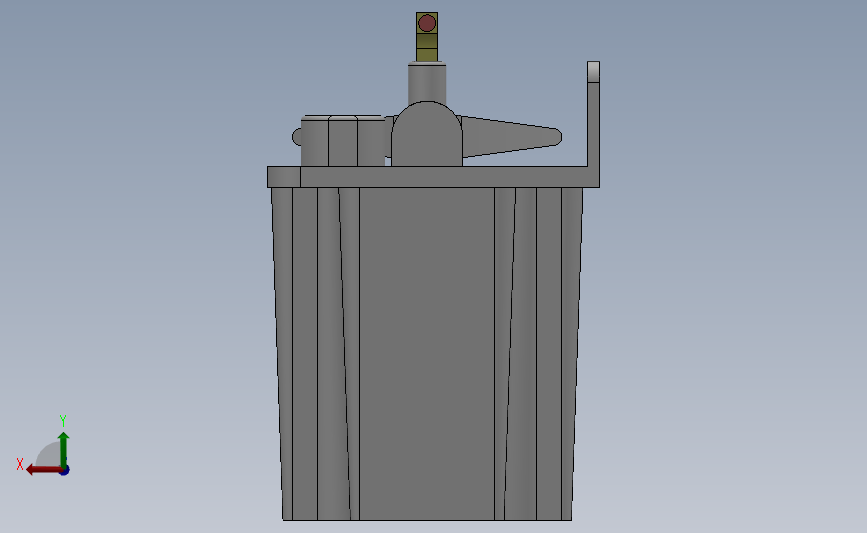Screen dimensions: 867x533
Task: Select the cylindrical cap left of the dome
Action: (343, 140)
